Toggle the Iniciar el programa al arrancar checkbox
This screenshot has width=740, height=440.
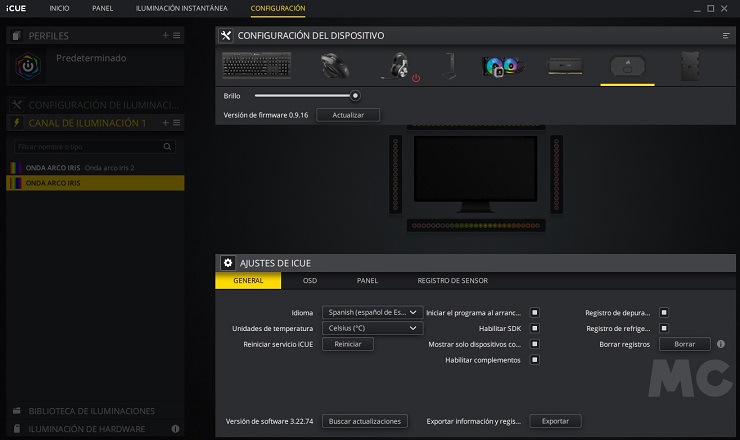pos(535,312)
